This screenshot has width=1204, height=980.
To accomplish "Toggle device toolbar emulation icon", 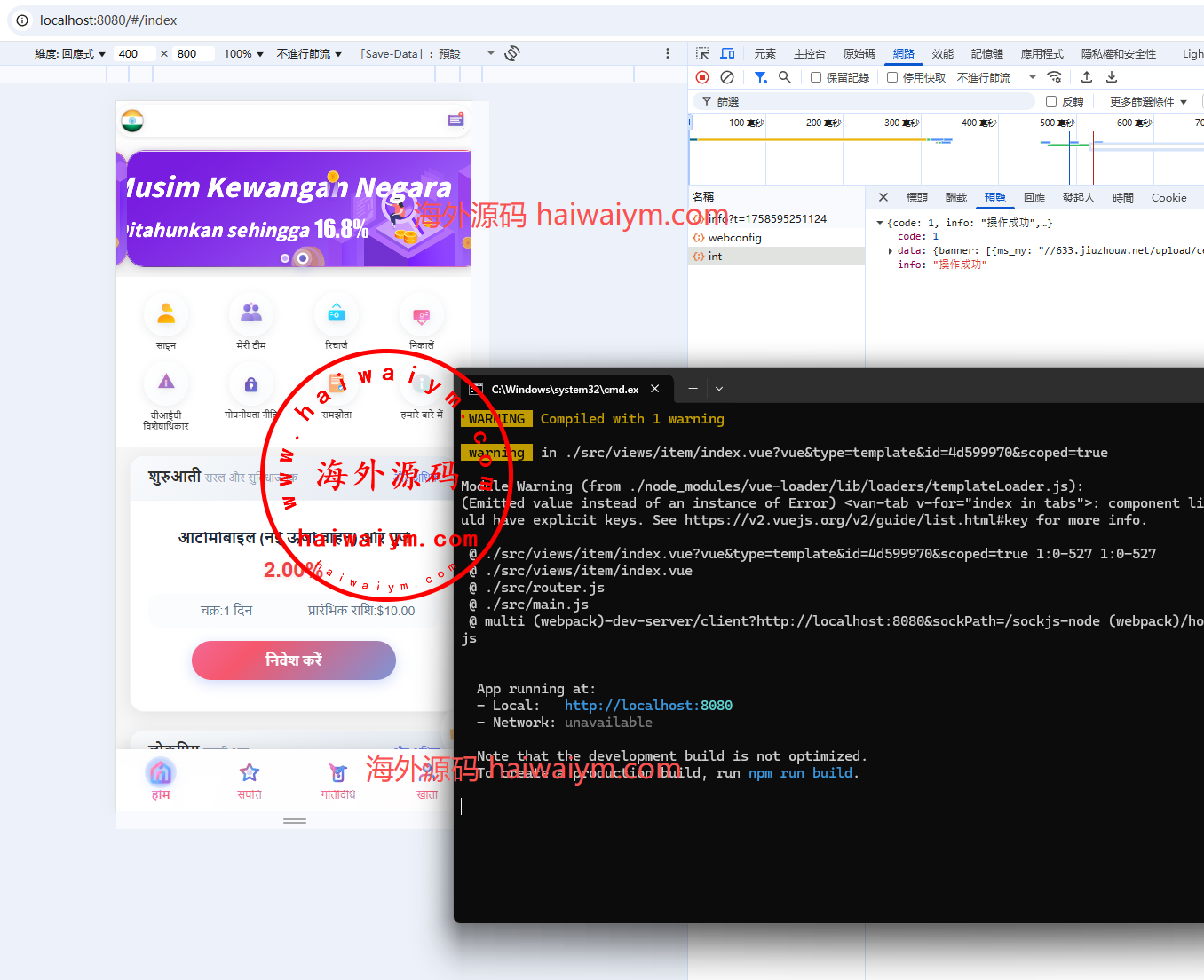I will pos(727,53).
